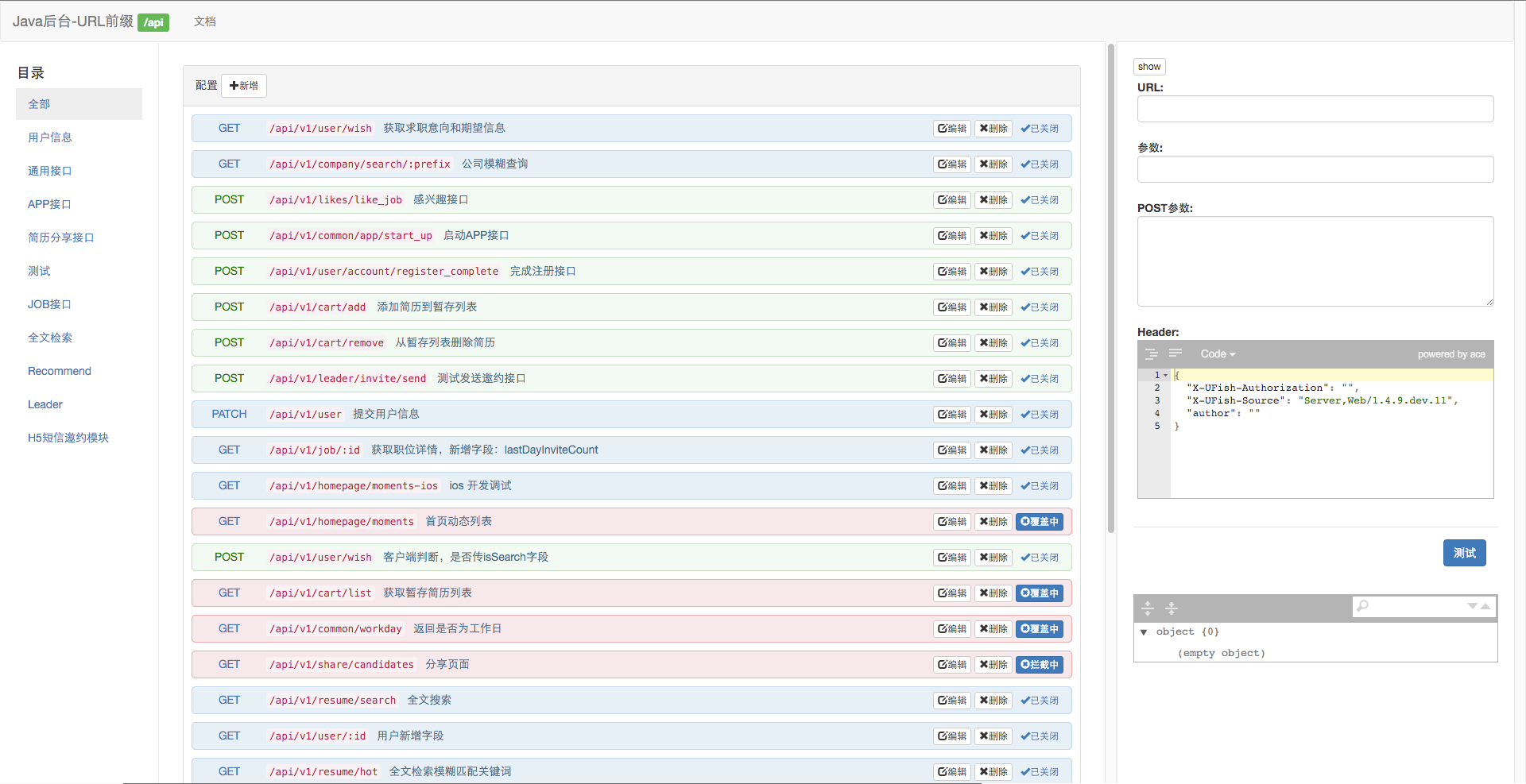Collapse the object {0} node in results
This screenshot has width=1526, height=784.
(1144, 632)
